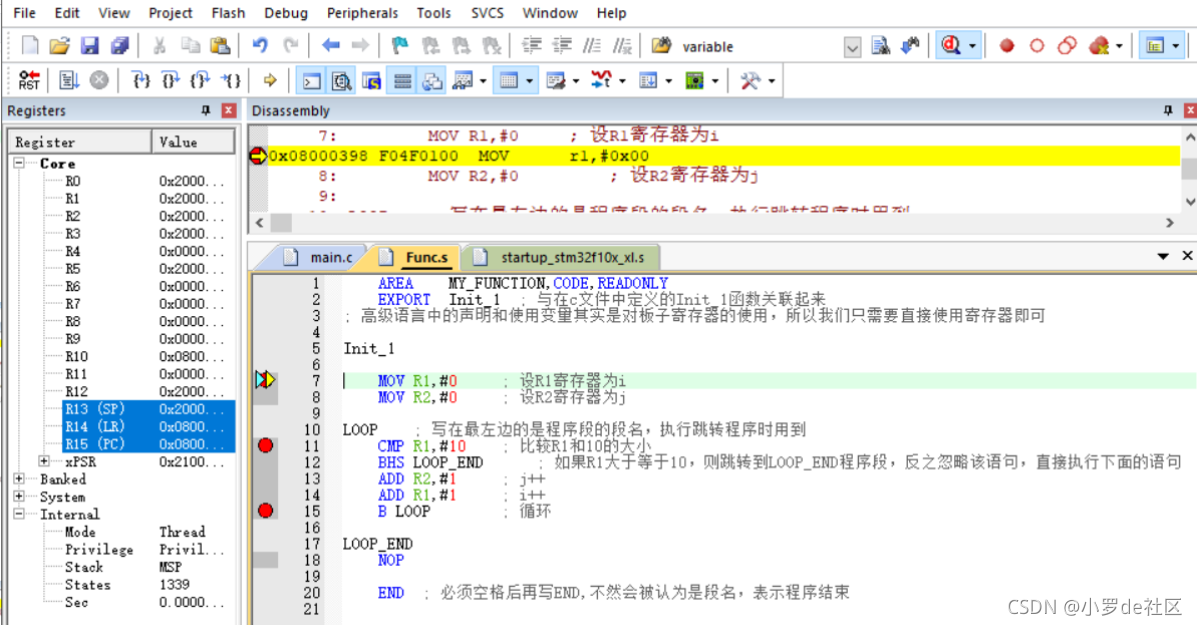Click the Disassembly scroll-right arrow
This screenshot has height=625, width=1197.
pos(1170,223)
